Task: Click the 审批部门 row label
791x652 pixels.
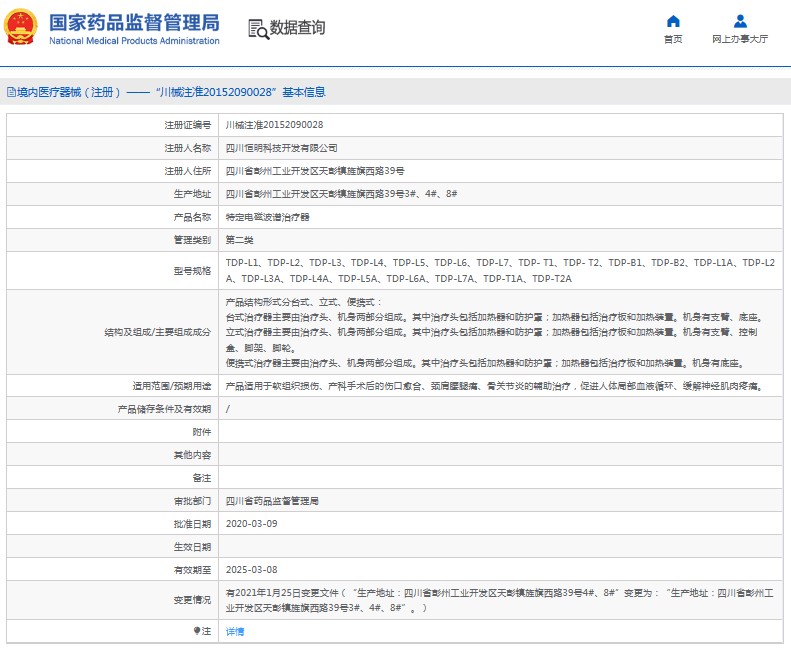Action: click(x=192, y=501)
